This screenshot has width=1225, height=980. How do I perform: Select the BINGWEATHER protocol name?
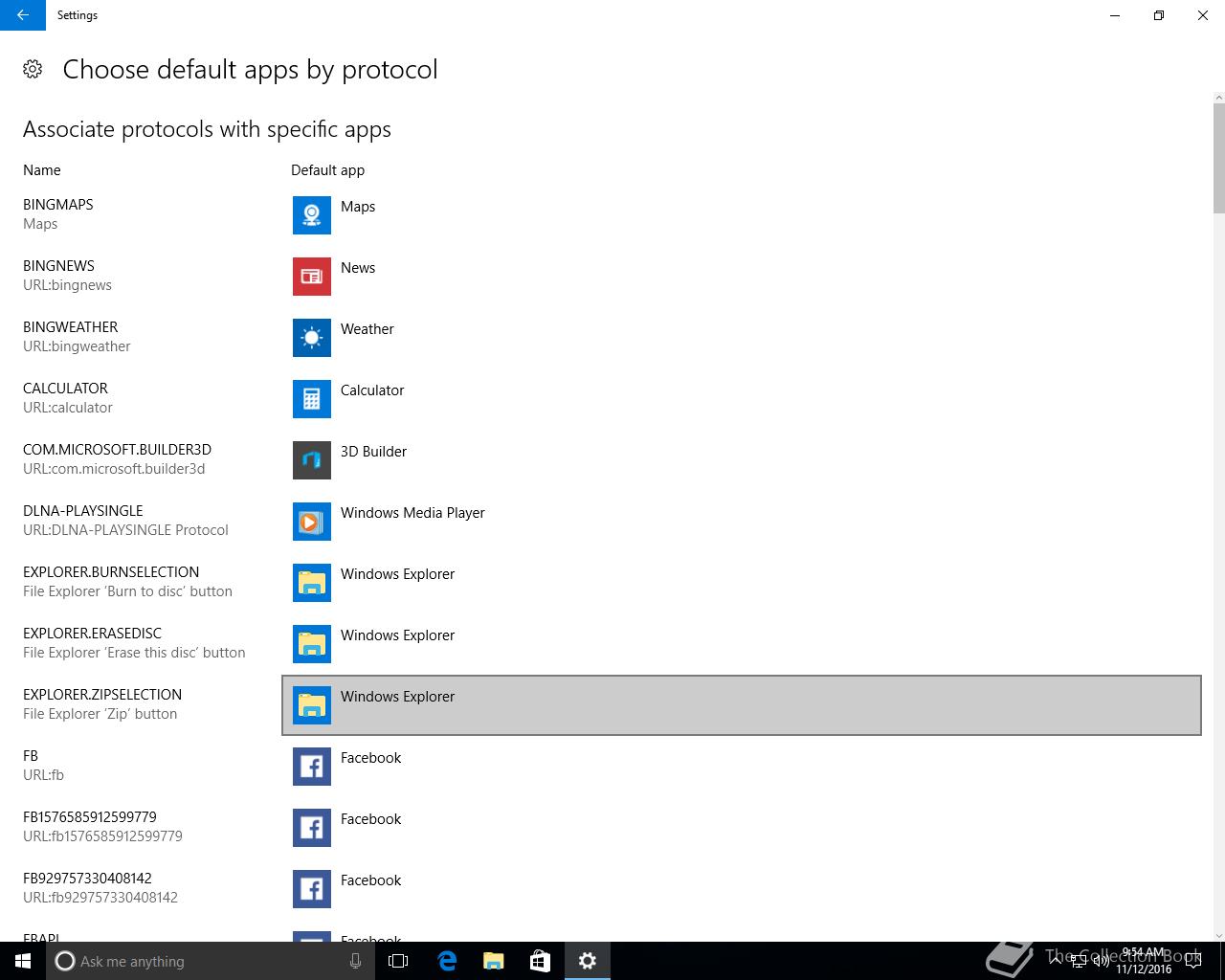[x=71, y=327]
